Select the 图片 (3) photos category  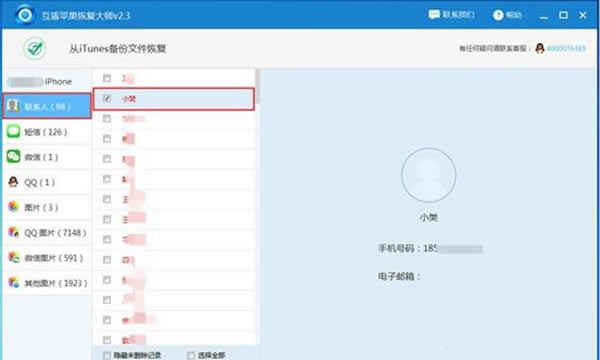pyautogui.click(x=47, y=208)
